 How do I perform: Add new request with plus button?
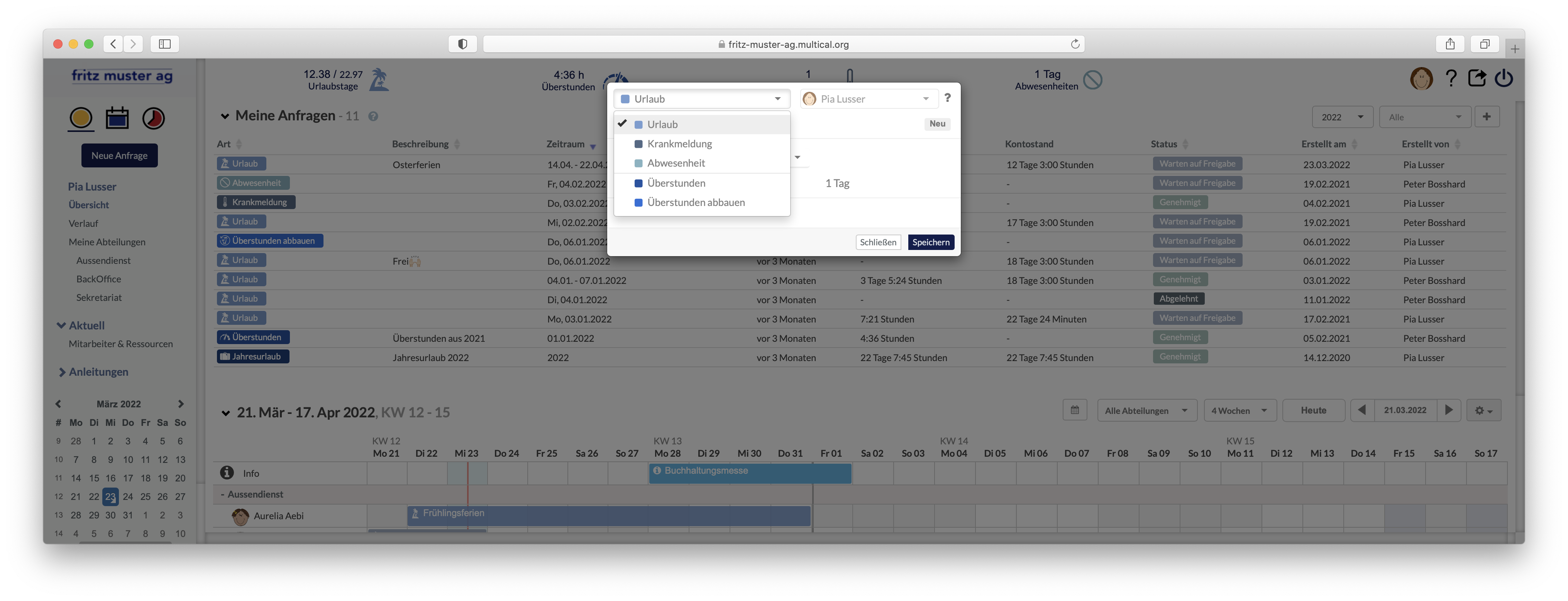point(1487,117)
